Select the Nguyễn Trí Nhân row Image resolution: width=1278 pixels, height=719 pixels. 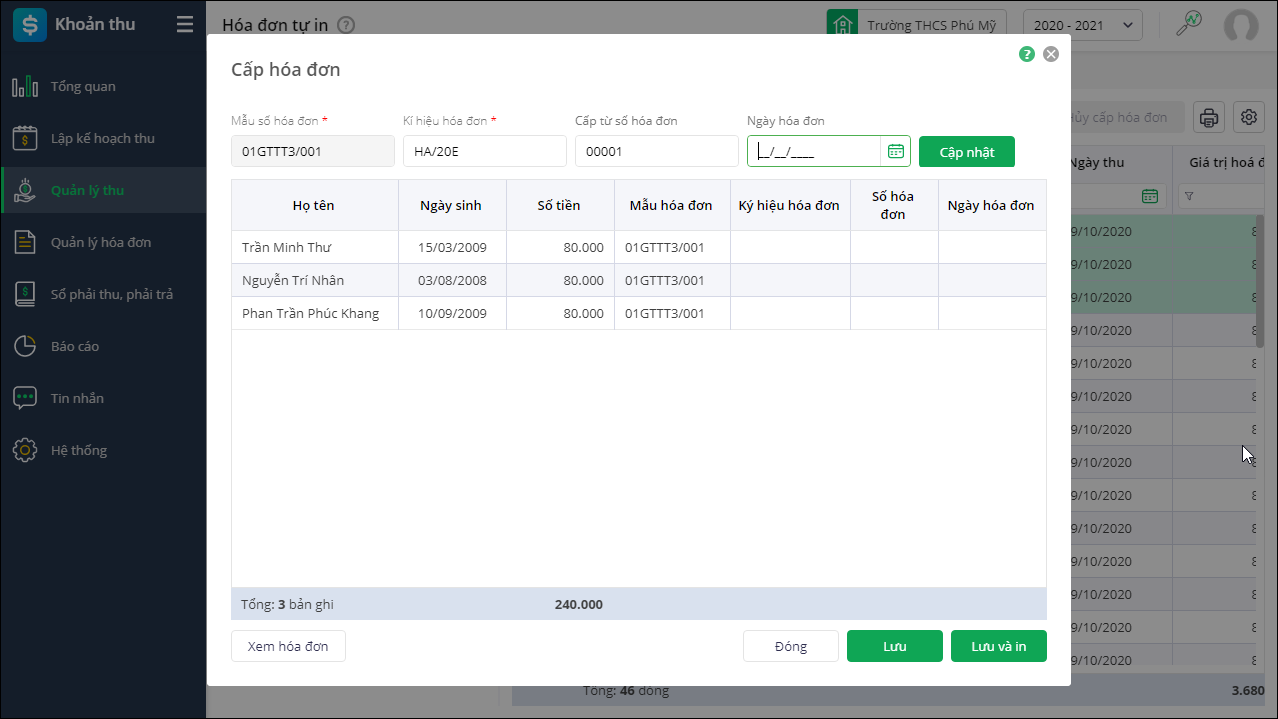[639, 280]
